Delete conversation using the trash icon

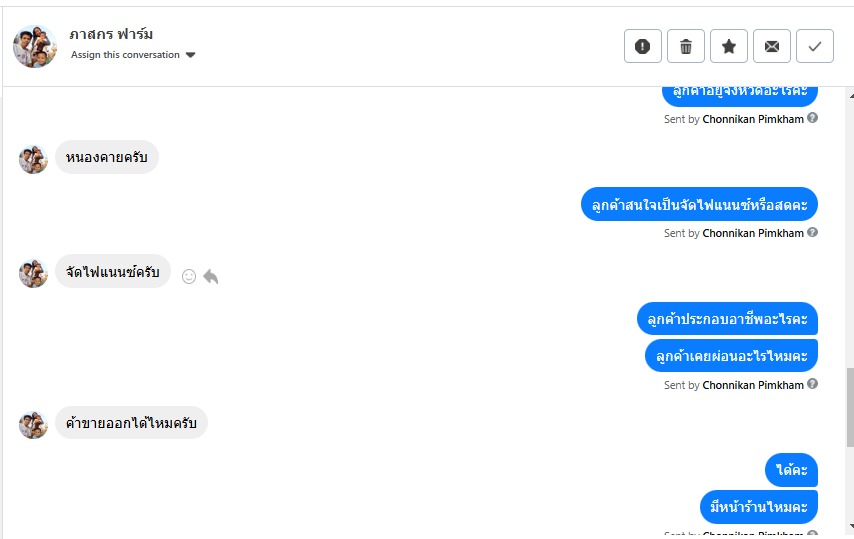click(686, 46)
